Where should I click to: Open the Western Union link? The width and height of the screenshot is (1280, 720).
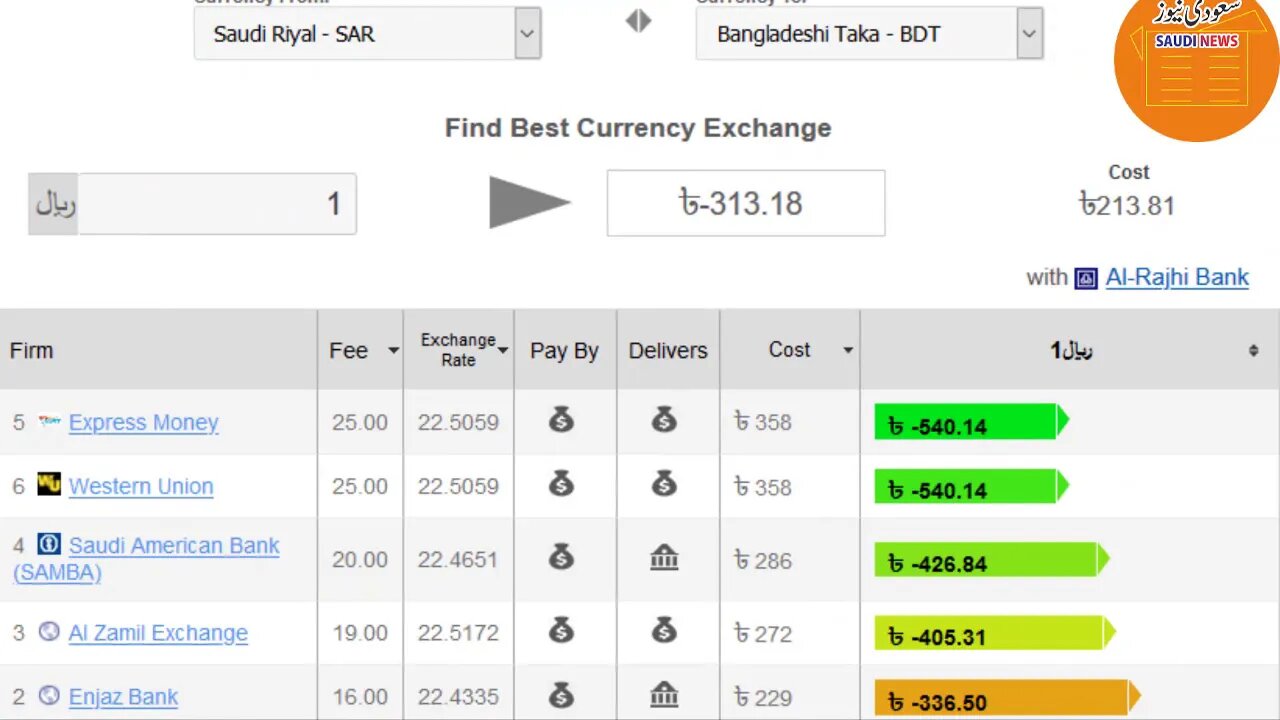click(141, 486)
